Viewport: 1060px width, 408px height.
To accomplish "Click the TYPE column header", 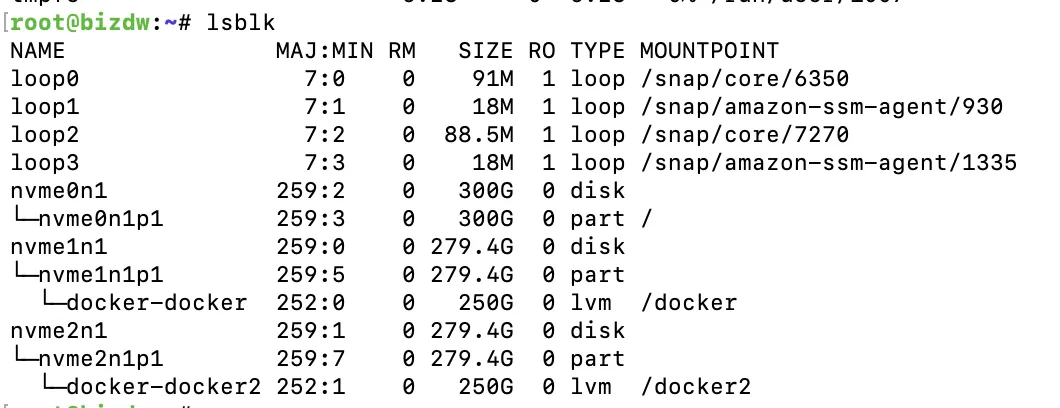I will coord(597,50).
